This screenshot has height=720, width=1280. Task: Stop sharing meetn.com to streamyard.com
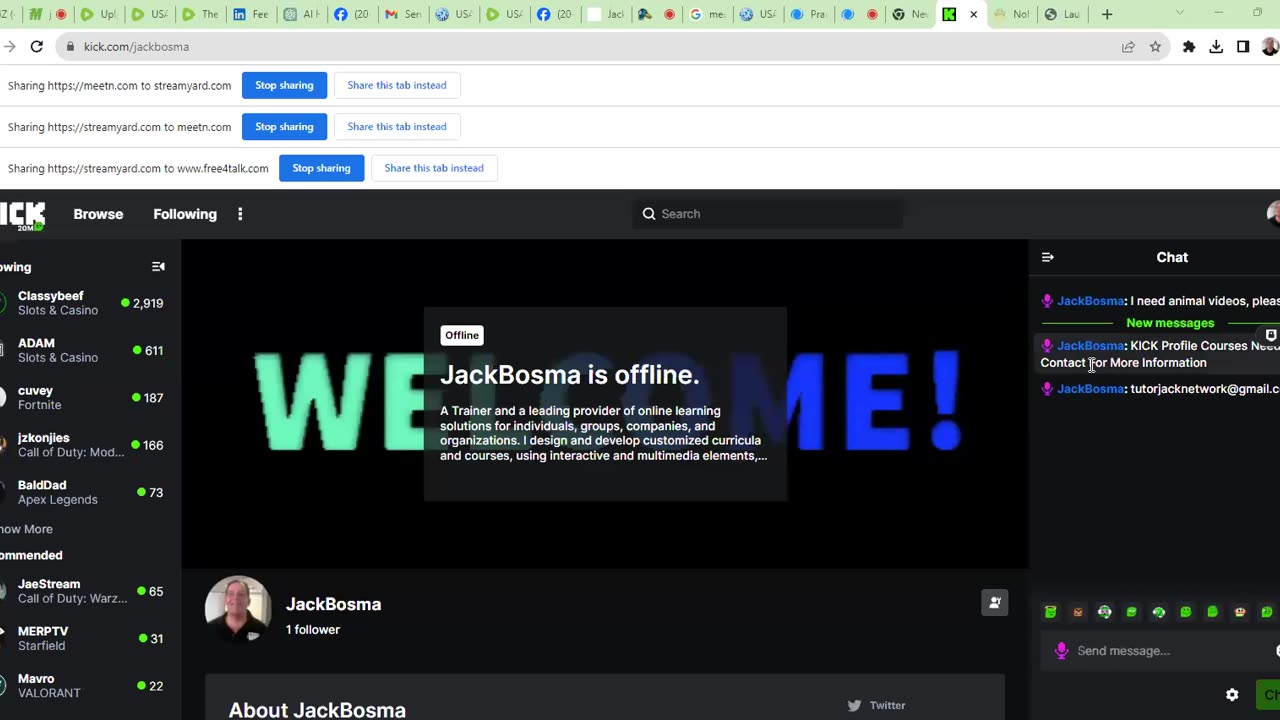point(284,85)
